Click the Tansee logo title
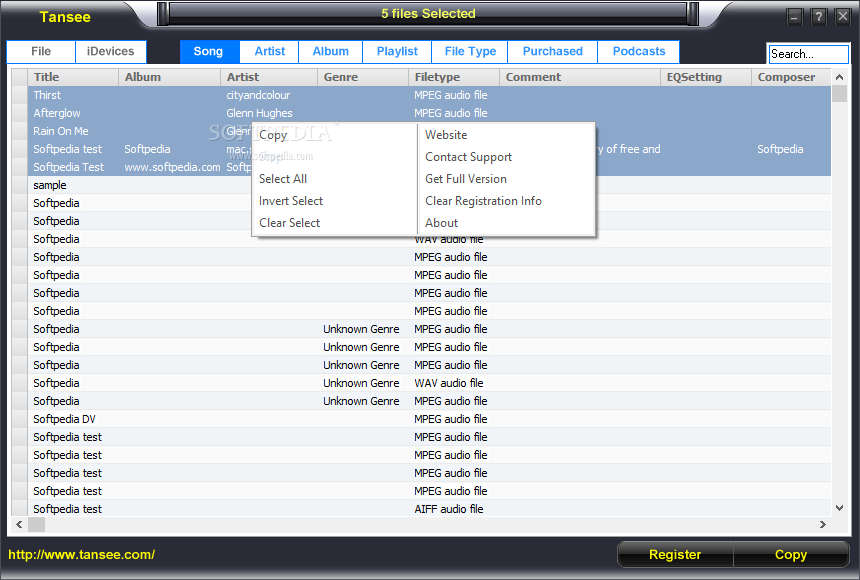 point(65,17)
